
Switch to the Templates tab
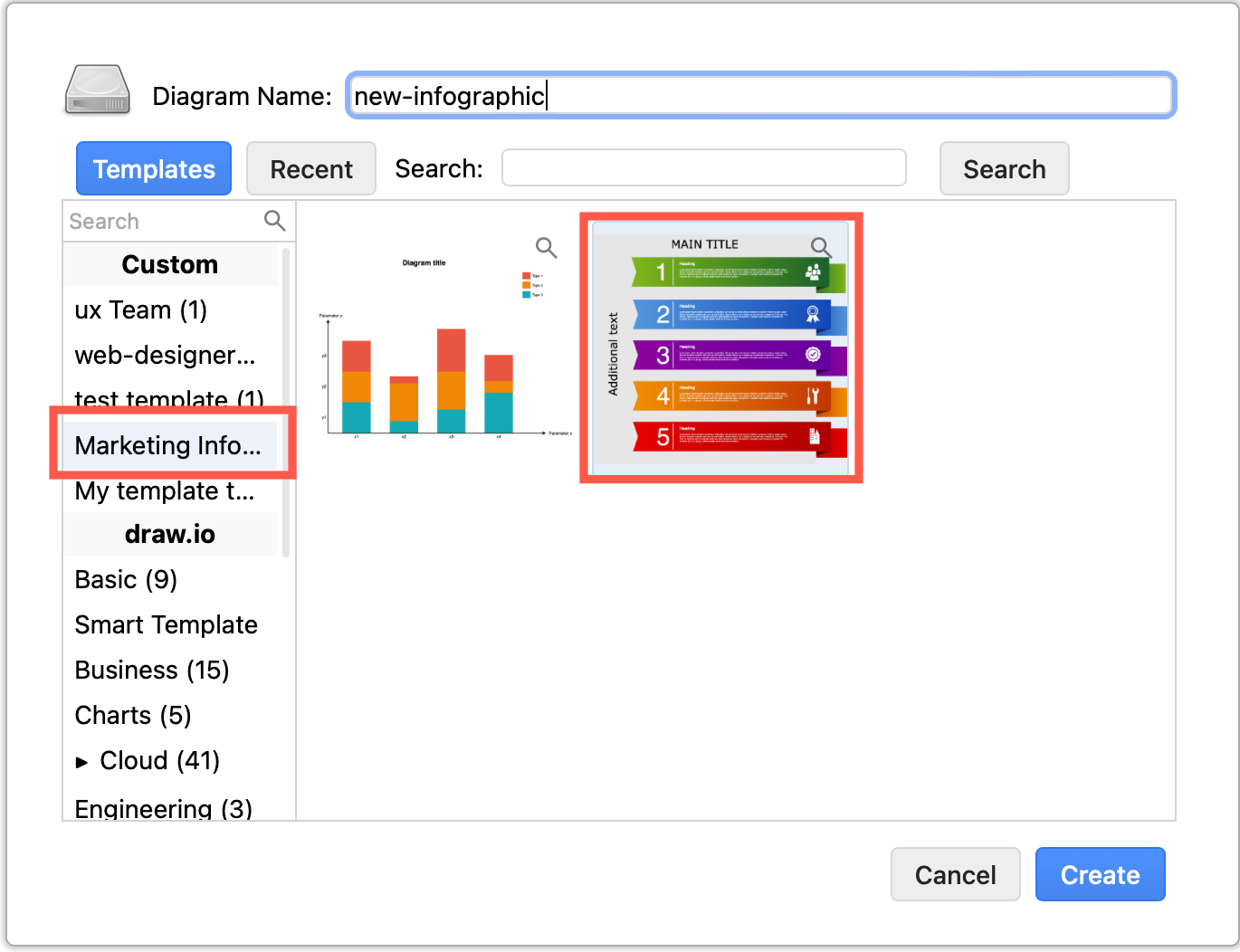[153, 168]
